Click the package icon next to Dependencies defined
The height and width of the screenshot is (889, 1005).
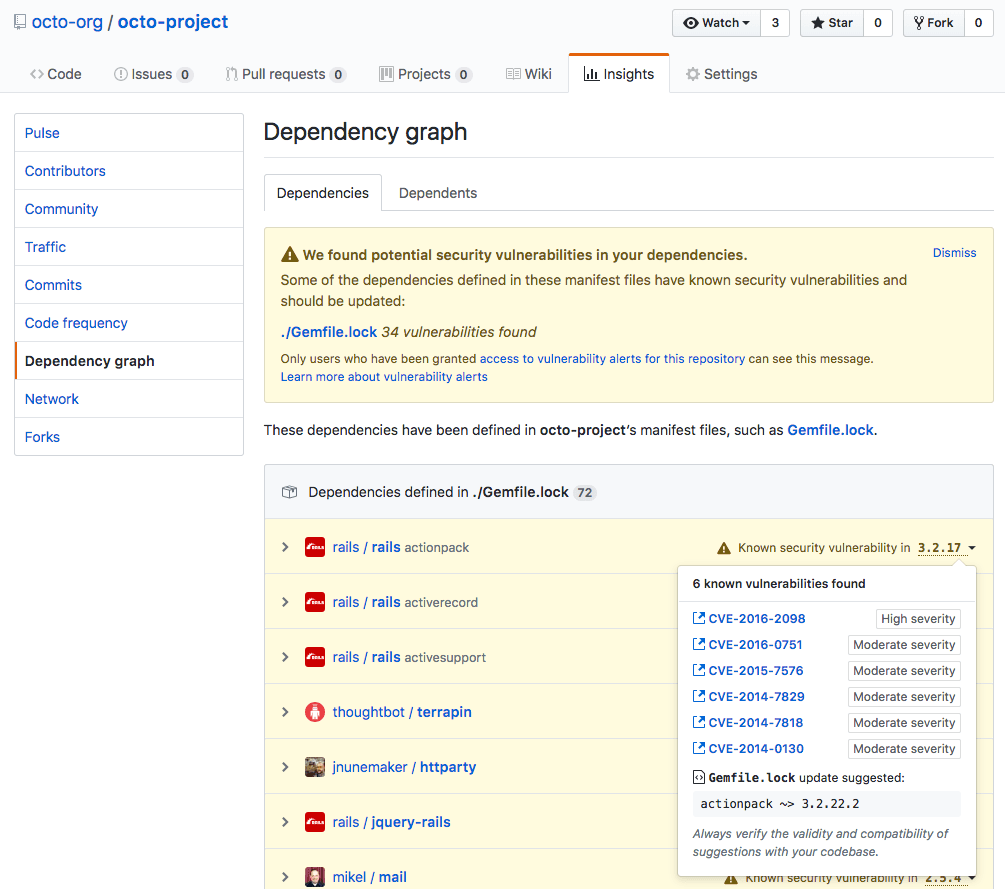[290, 492]
